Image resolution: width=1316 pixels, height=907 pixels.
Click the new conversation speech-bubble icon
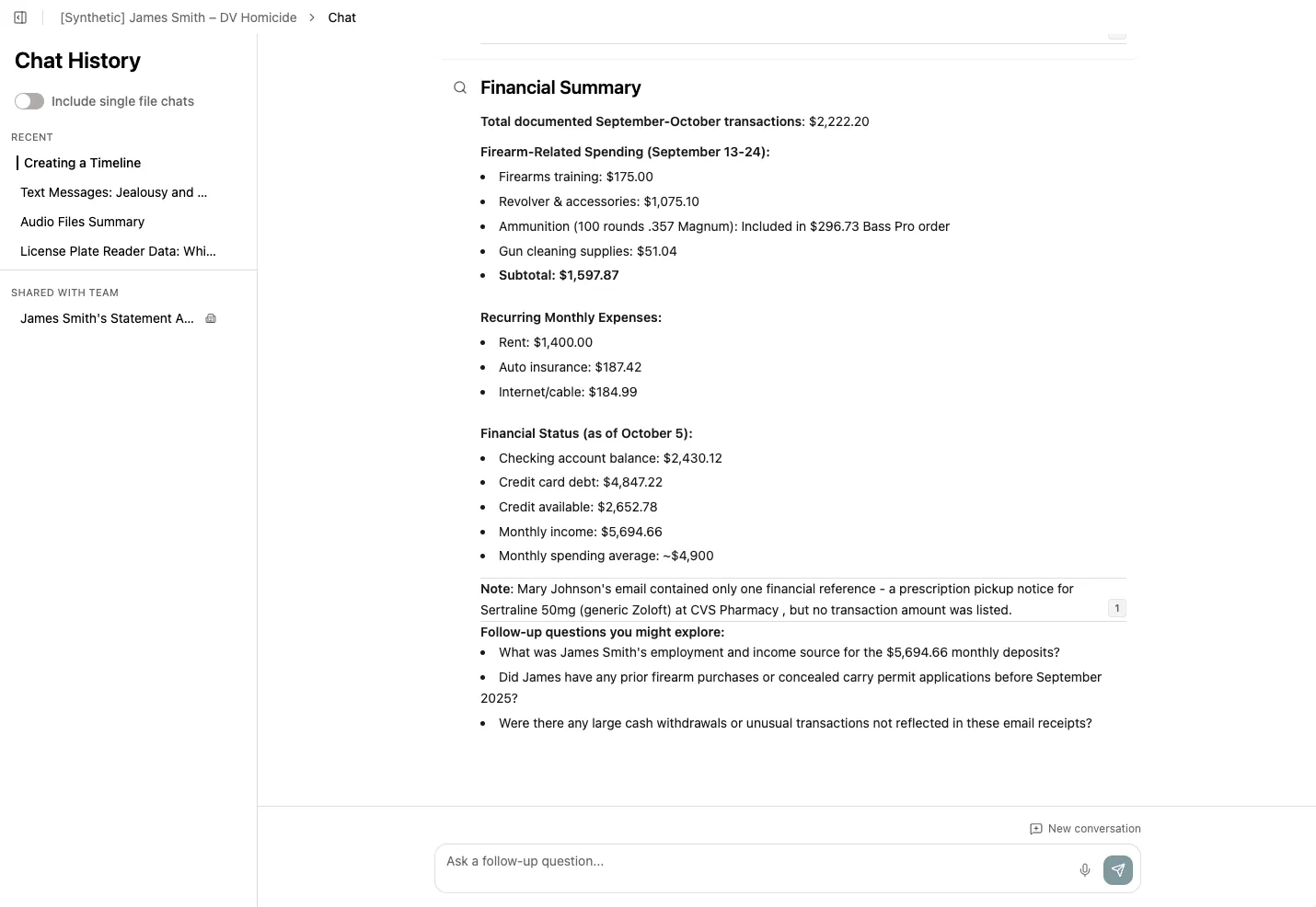1035,828
